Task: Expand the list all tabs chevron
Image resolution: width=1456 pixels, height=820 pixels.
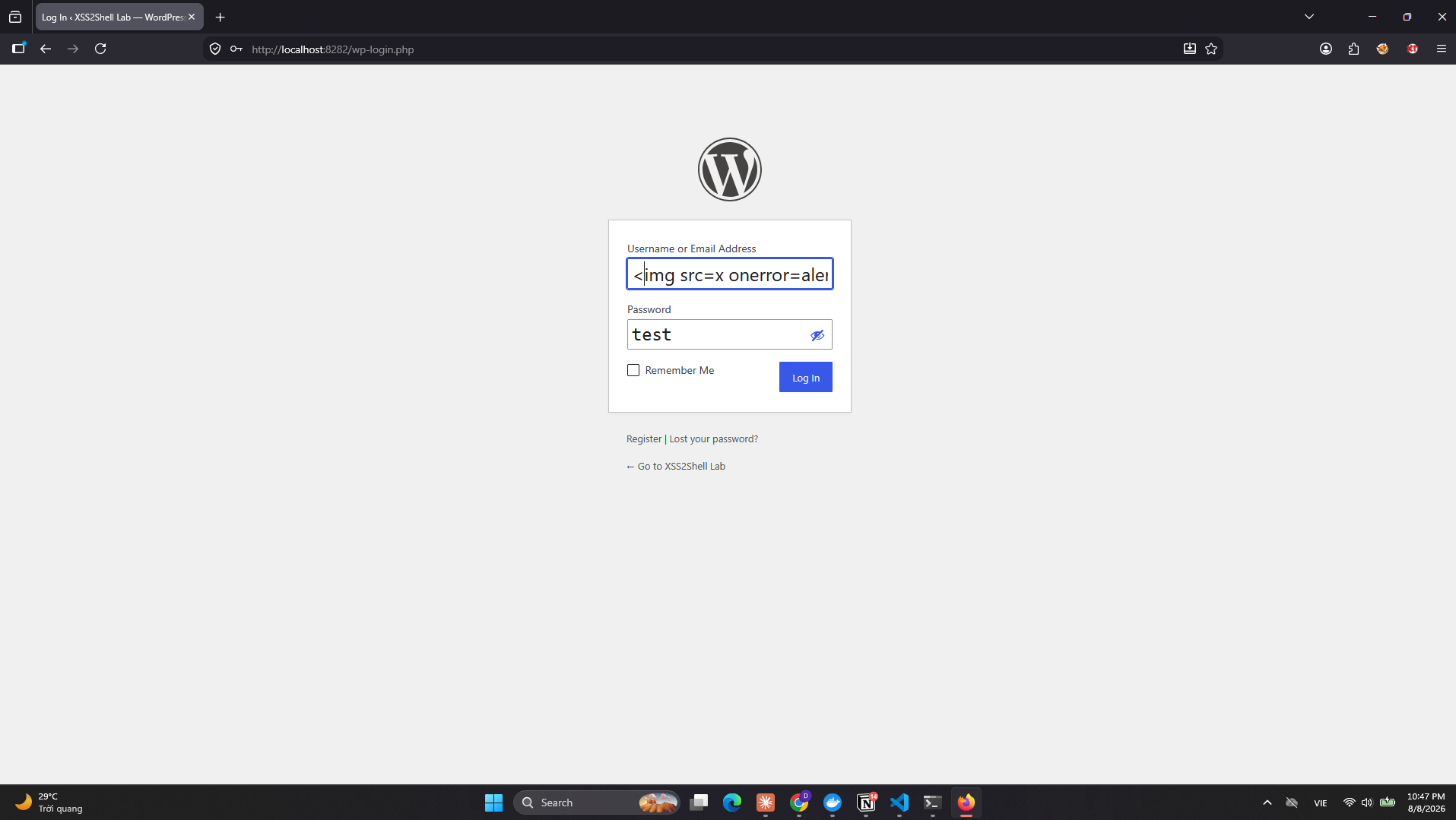Action: click(x=1309, y=17)
